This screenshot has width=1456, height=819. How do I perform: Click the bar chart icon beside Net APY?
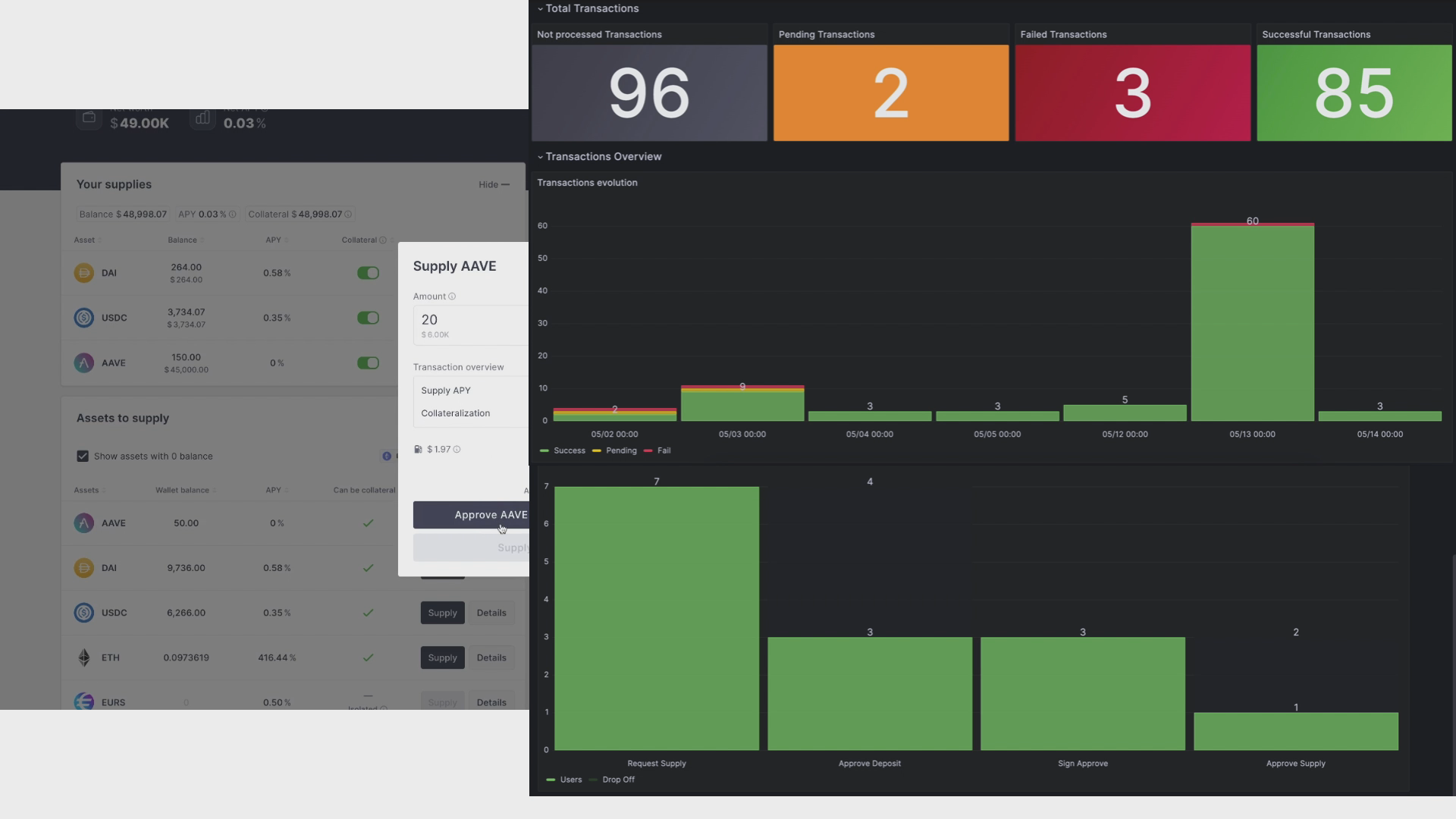pos(202,118)
